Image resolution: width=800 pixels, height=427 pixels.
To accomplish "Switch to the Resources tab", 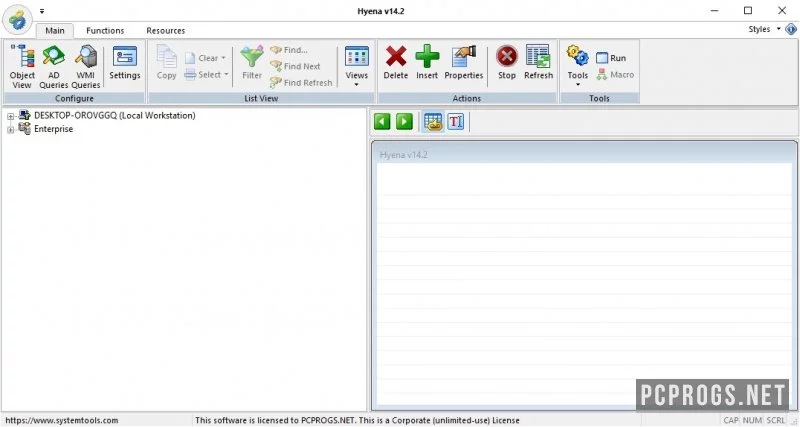I will click(x=166, y=31).
